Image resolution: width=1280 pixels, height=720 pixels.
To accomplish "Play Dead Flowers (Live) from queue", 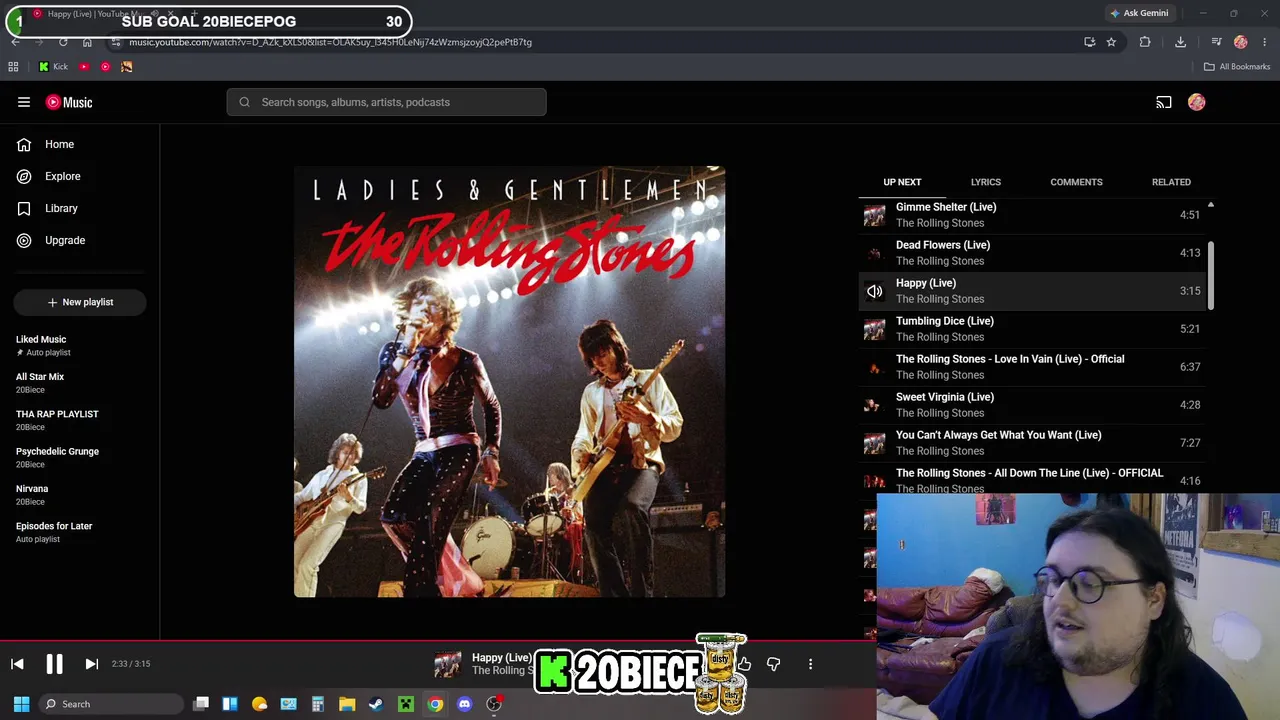I will pos(1033,253).
